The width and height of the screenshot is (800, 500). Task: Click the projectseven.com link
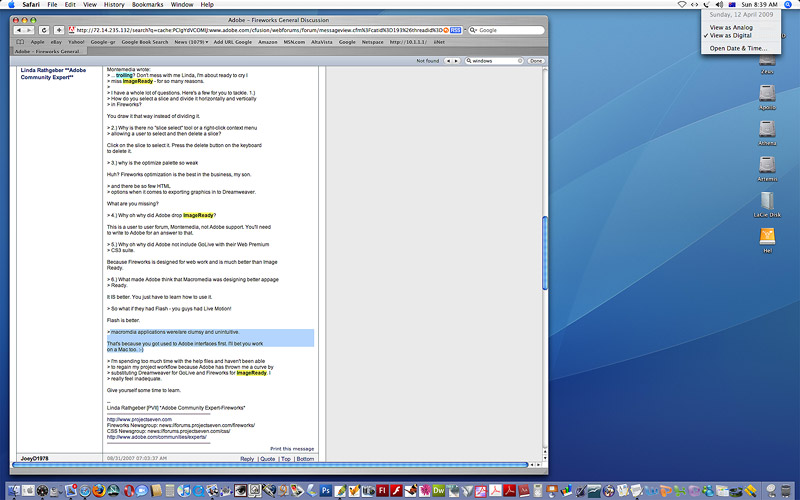point(139,419)
